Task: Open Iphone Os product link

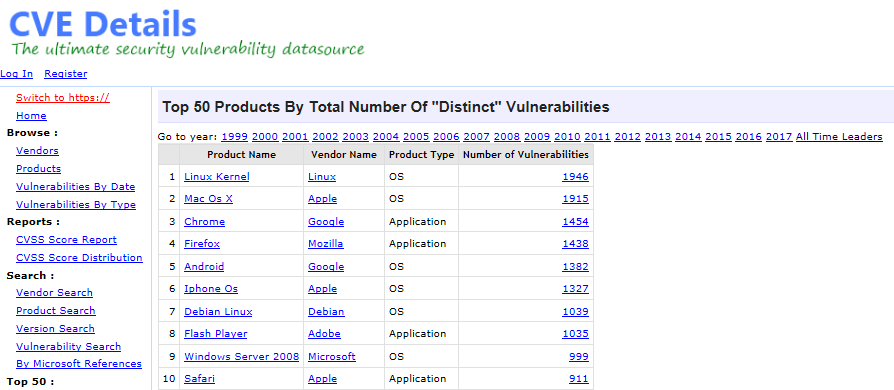Action: 211,289
